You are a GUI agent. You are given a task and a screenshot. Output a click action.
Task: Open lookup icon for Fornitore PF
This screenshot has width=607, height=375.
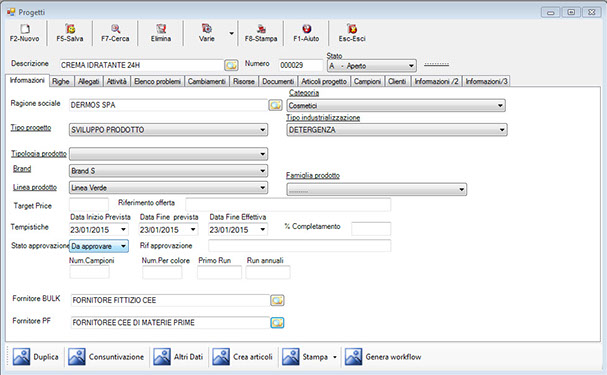pyautogui.click(x=277, y=322)
